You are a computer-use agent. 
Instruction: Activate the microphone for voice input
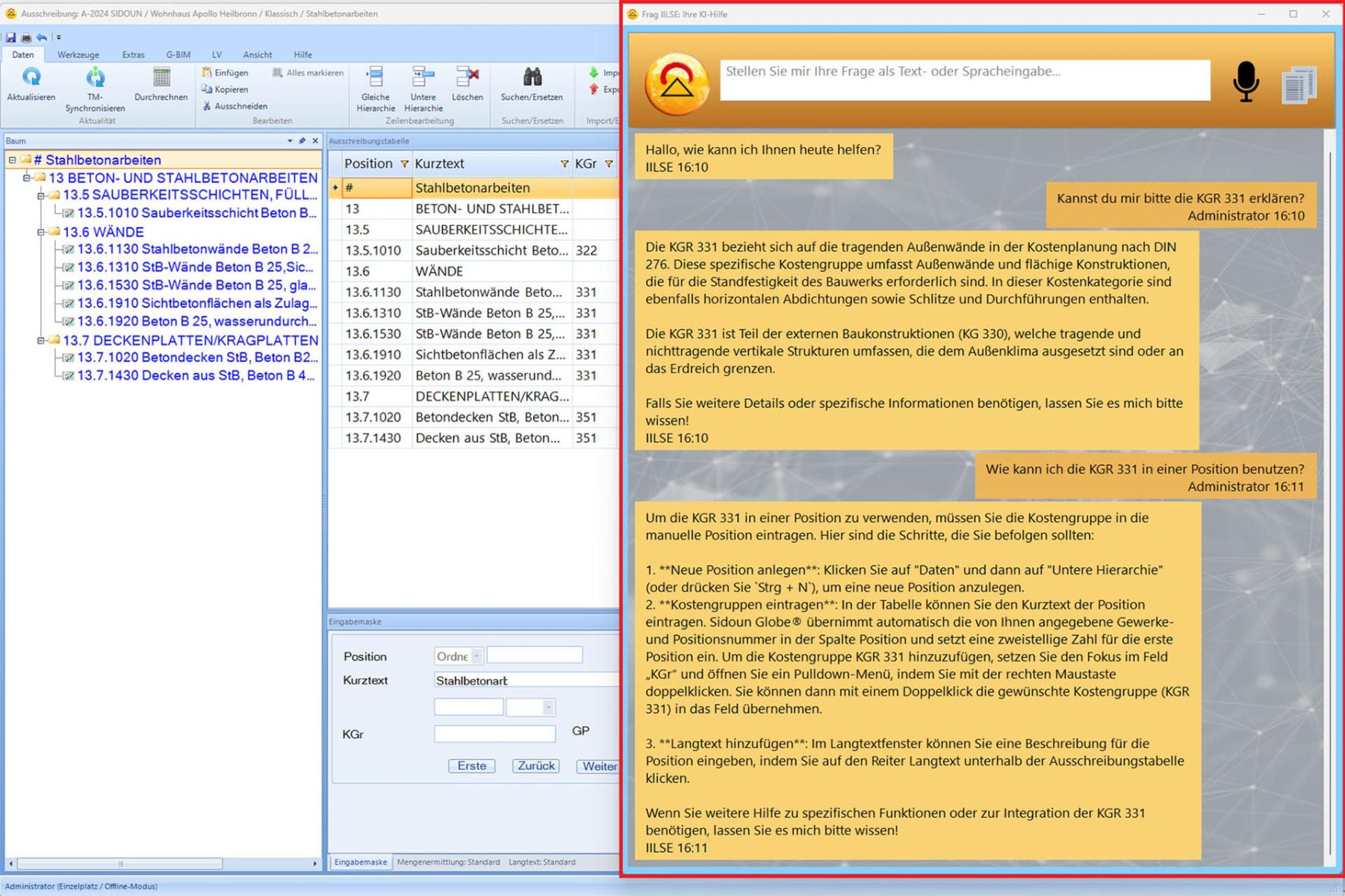click(x=1245, y=82)
